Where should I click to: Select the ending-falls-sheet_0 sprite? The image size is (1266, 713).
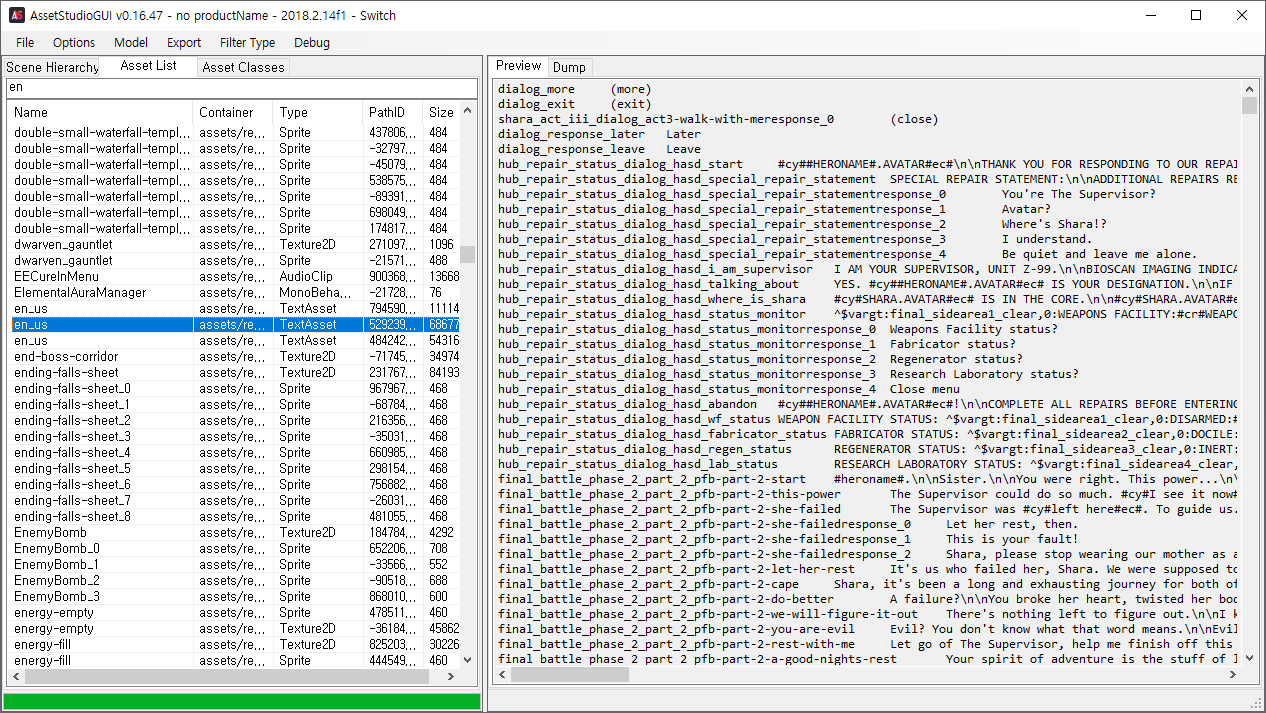coord(234,388)
